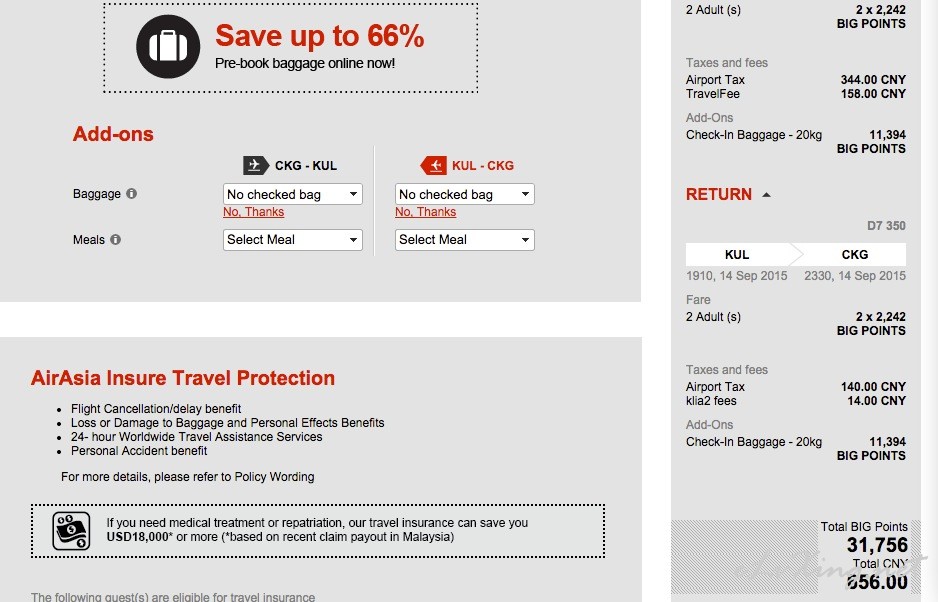938x602 pixels.
Task: Click the Baggage info icon
Action: point(132,193)
